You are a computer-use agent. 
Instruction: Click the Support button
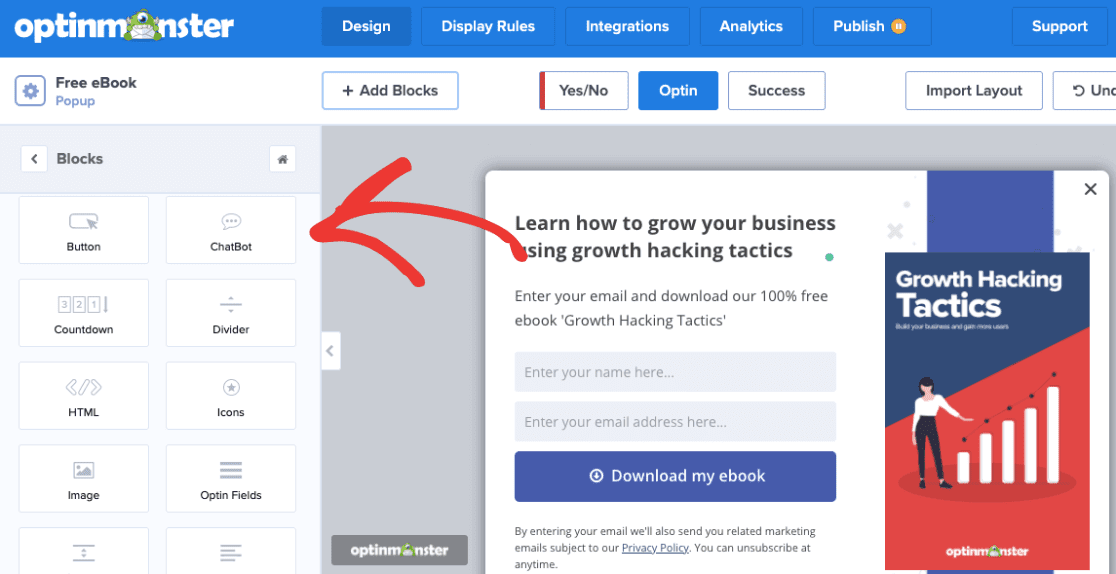[x=1059, y=26]
